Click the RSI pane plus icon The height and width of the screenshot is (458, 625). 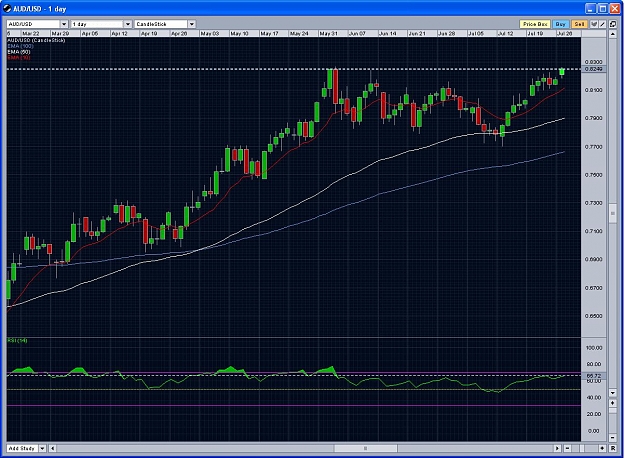[x=613, y=403]
